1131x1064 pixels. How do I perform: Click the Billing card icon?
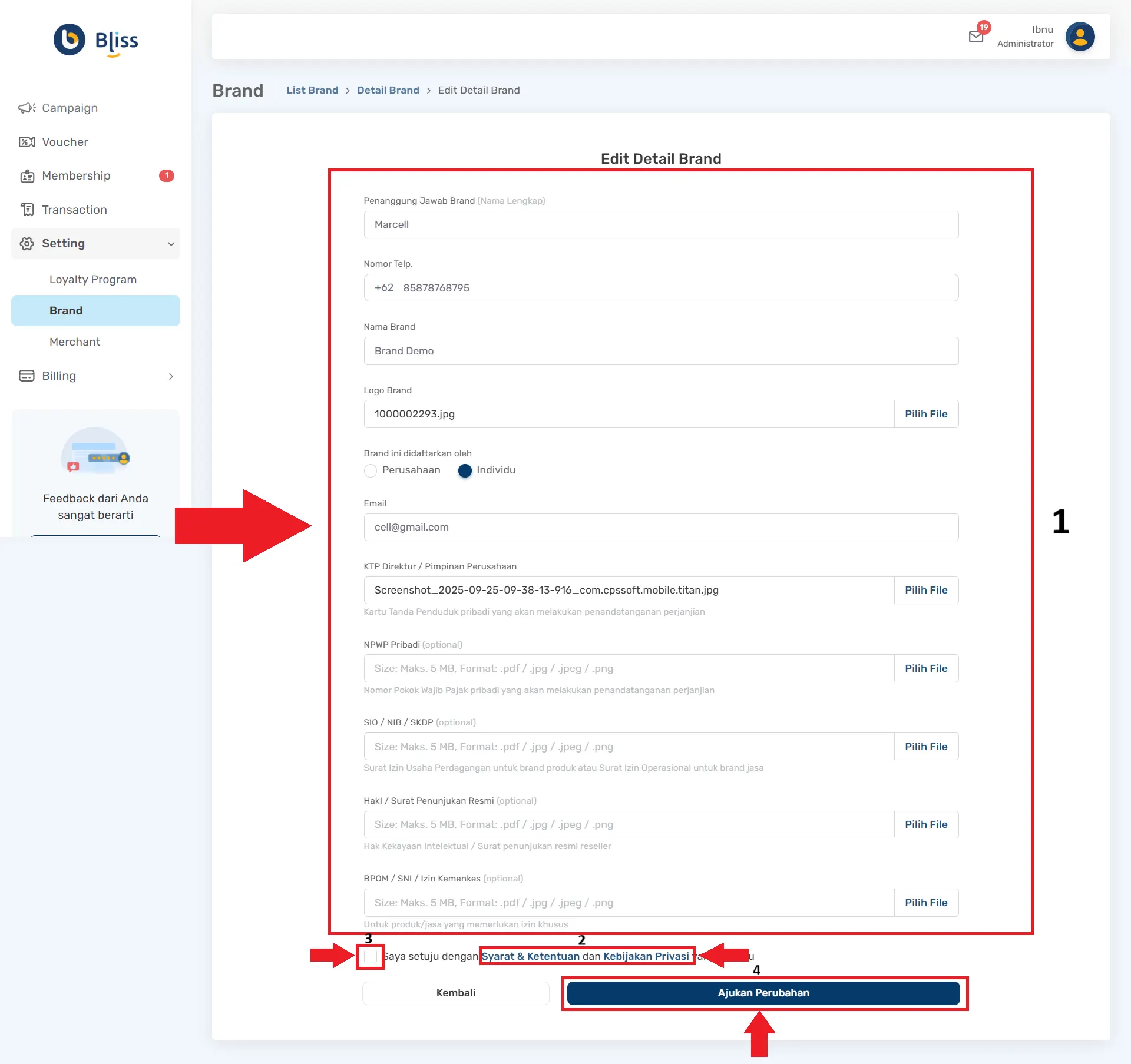point(27,376)
